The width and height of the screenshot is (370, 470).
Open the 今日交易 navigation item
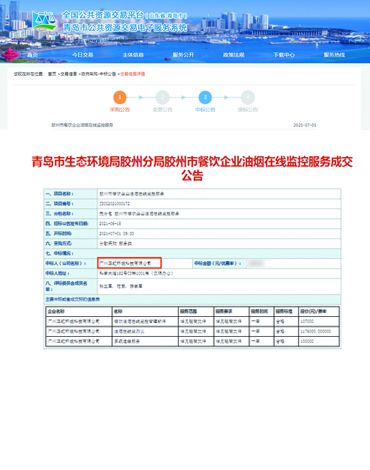[83, 55]
